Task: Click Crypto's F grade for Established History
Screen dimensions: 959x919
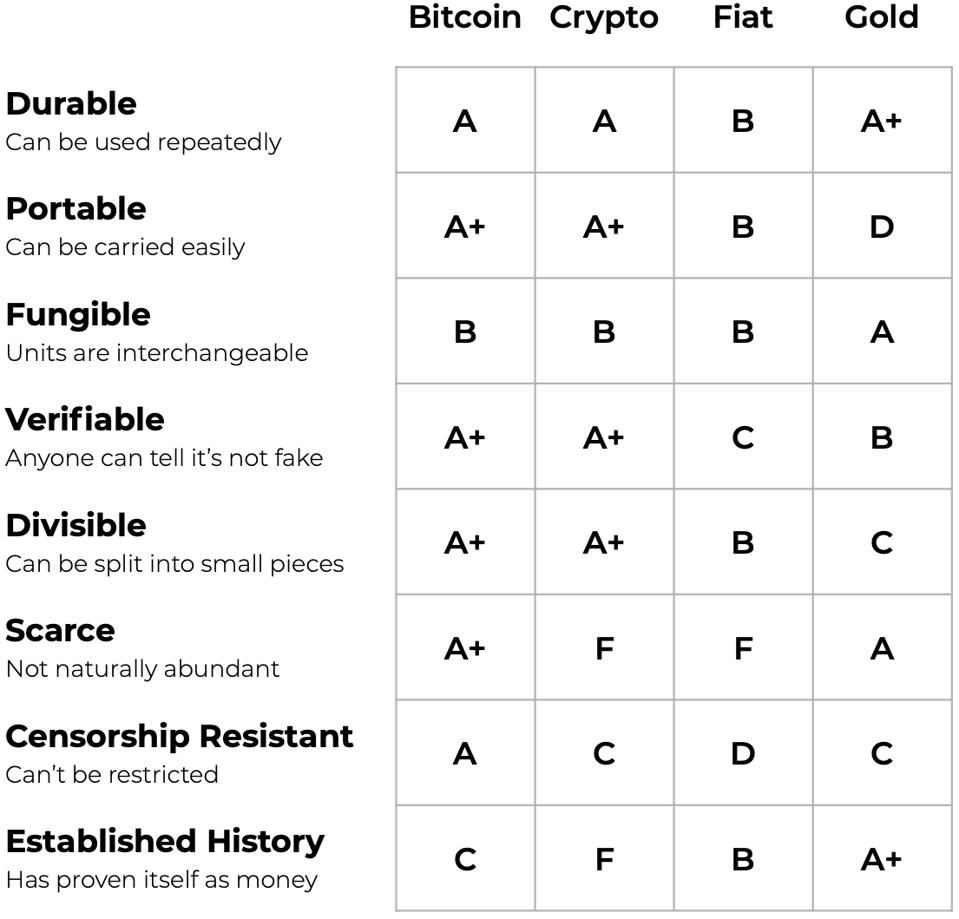Action: tap(604, 860)
